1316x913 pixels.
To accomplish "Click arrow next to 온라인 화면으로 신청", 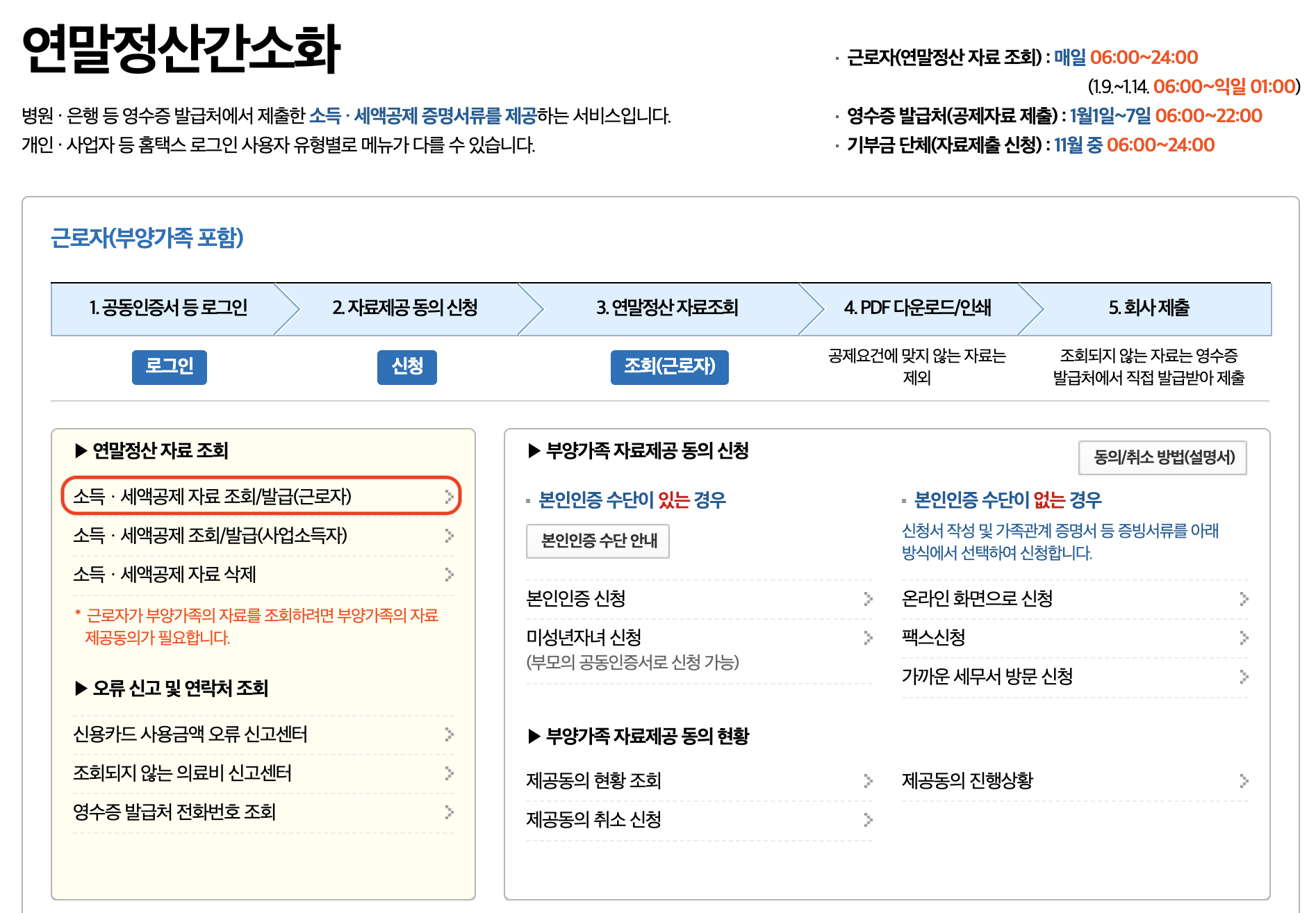I will pyautogui.click(x=1243, y=600).
